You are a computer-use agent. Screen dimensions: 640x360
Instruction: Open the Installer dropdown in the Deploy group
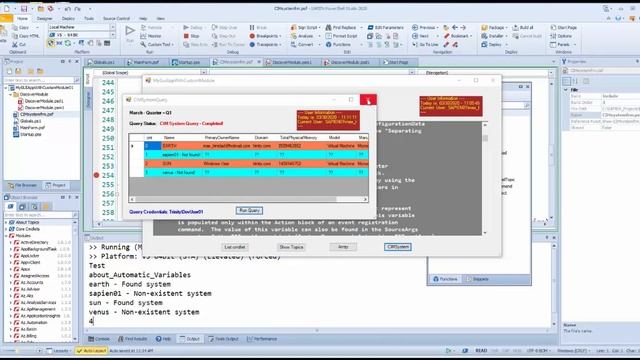click(x=494, y=36)
